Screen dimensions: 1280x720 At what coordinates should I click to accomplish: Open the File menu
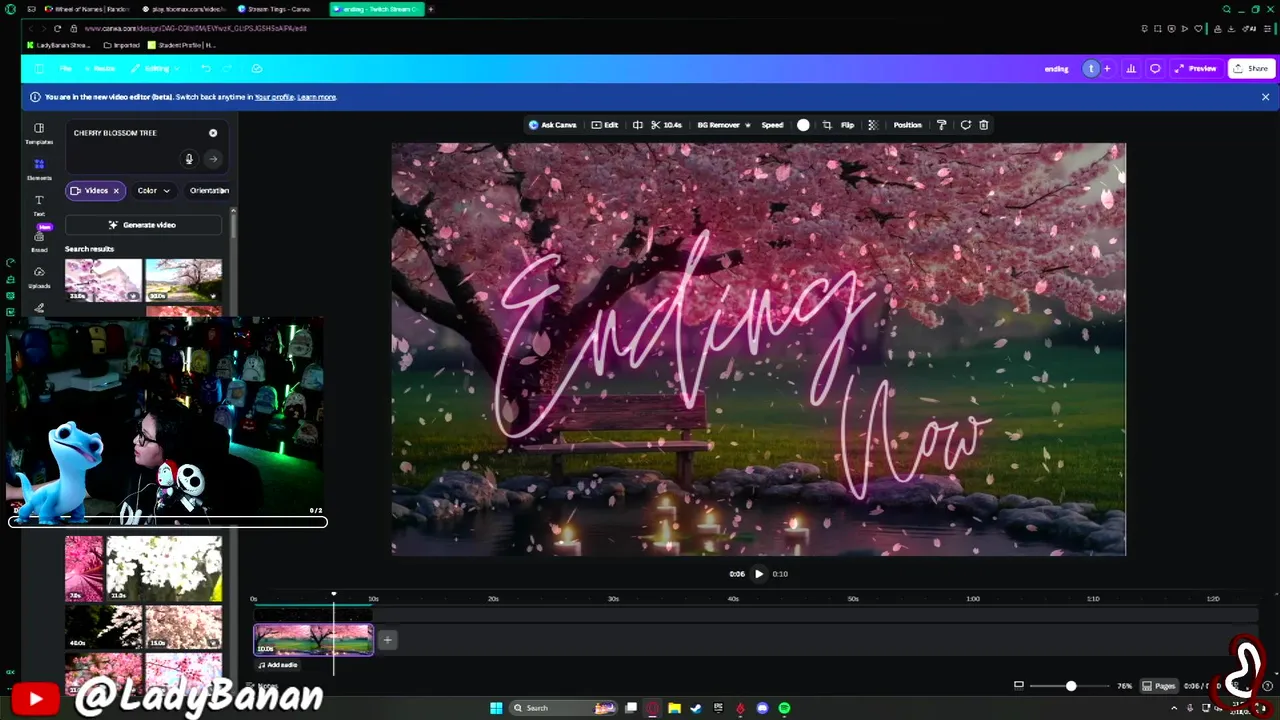(x=65, y=69)
